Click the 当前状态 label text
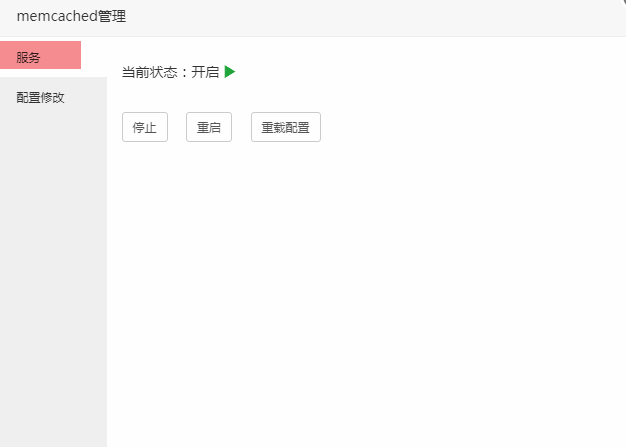This screenshot has width=626, height=447. pos(149,72)
